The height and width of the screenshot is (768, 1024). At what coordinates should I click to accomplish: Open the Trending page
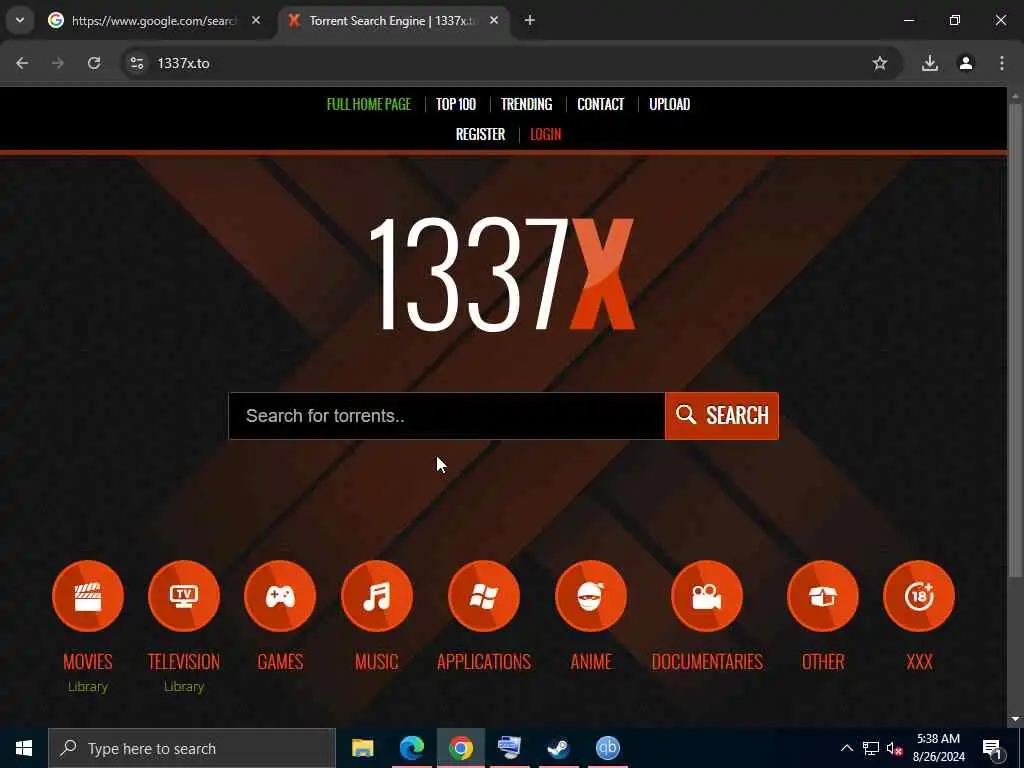point(526,104)
